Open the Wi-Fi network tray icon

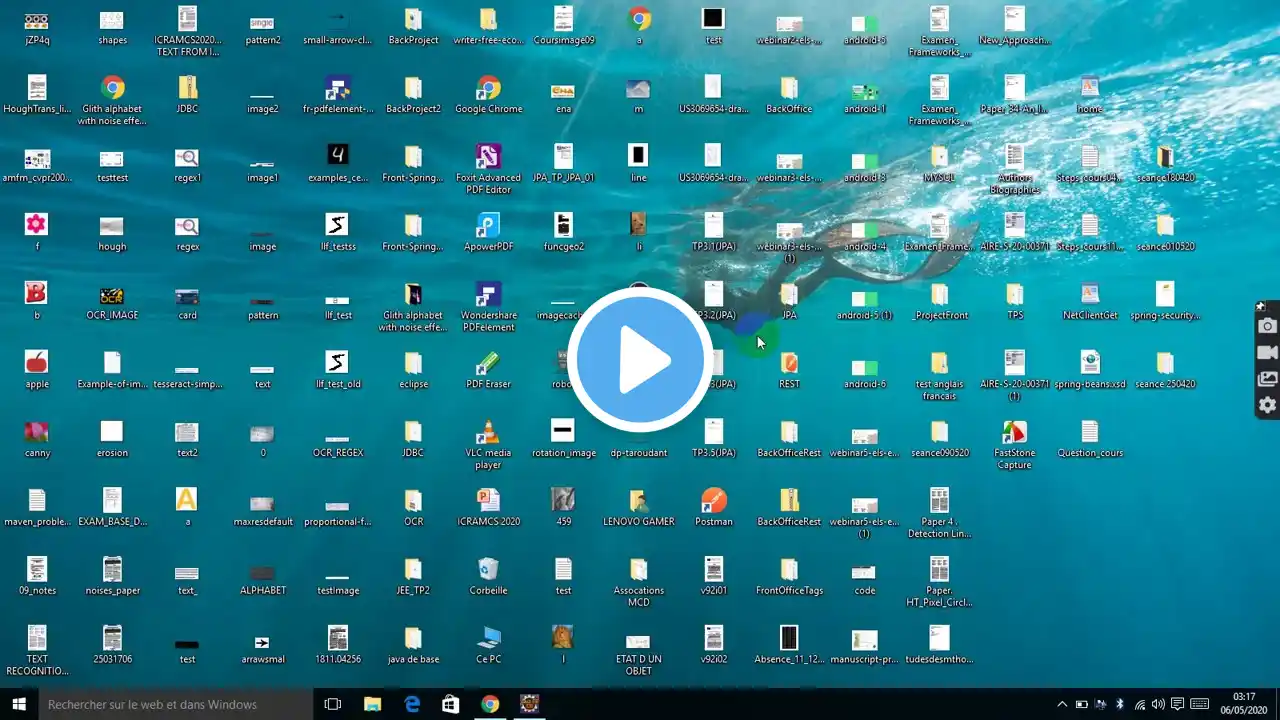tap(1139, 704)
